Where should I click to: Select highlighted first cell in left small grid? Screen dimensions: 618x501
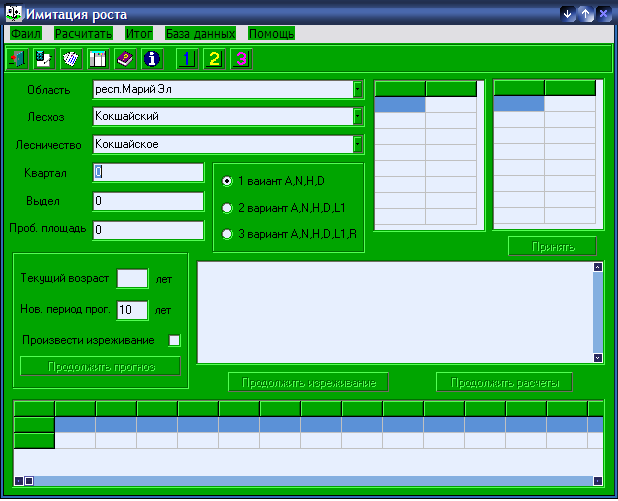pos(400,105)
